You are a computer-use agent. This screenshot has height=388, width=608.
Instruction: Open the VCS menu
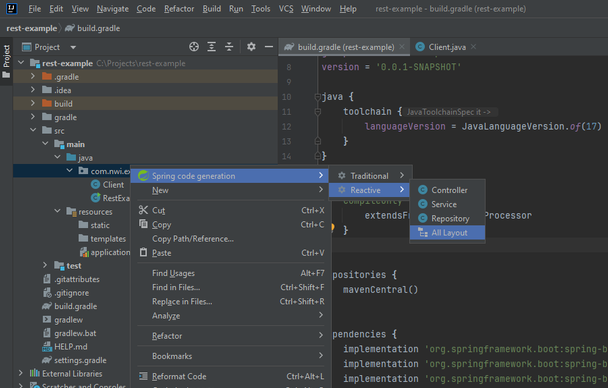pos(286,9)
